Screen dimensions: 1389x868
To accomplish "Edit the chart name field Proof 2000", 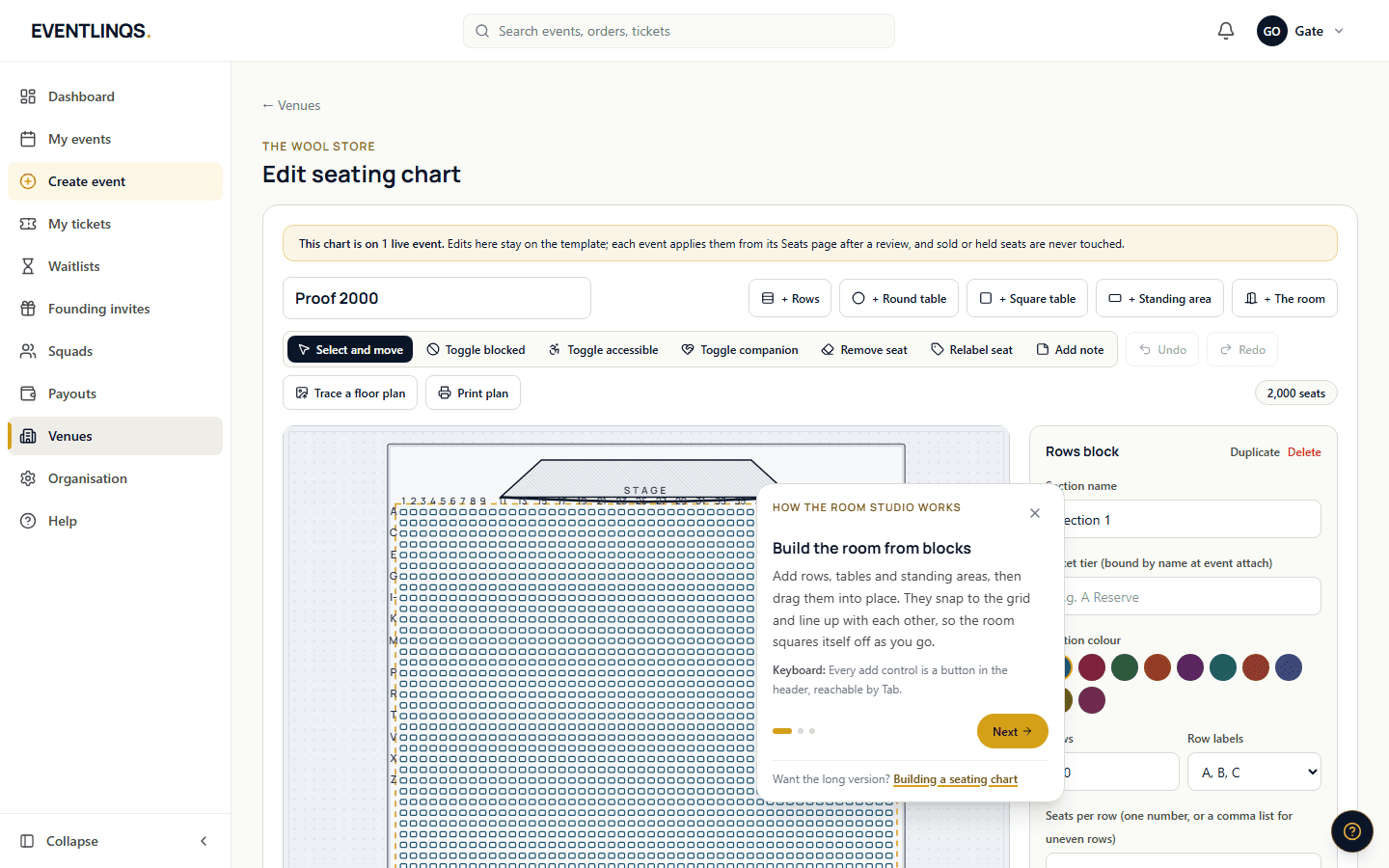I will (437, 298).
